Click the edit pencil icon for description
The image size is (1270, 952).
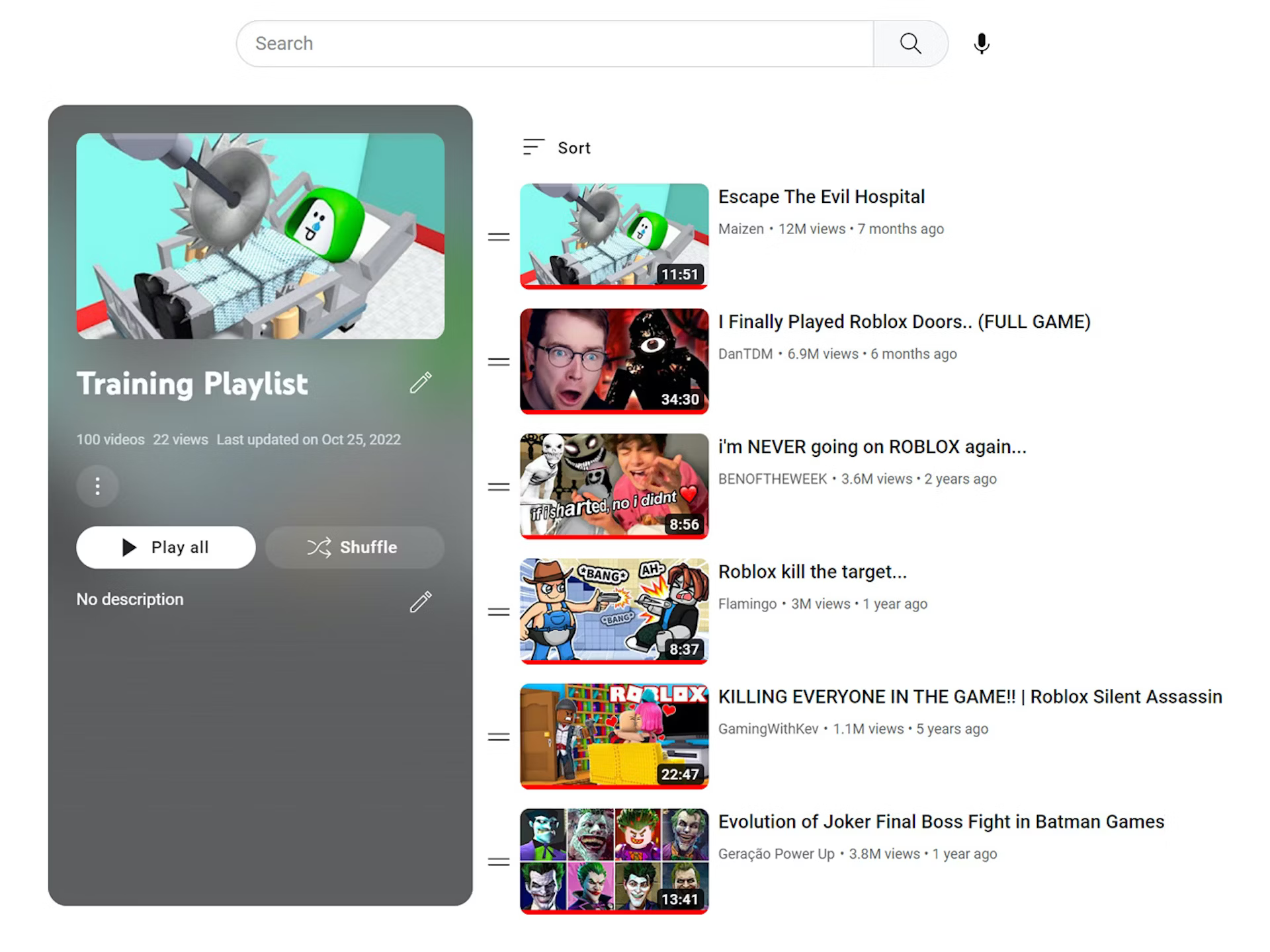point(421,599)
